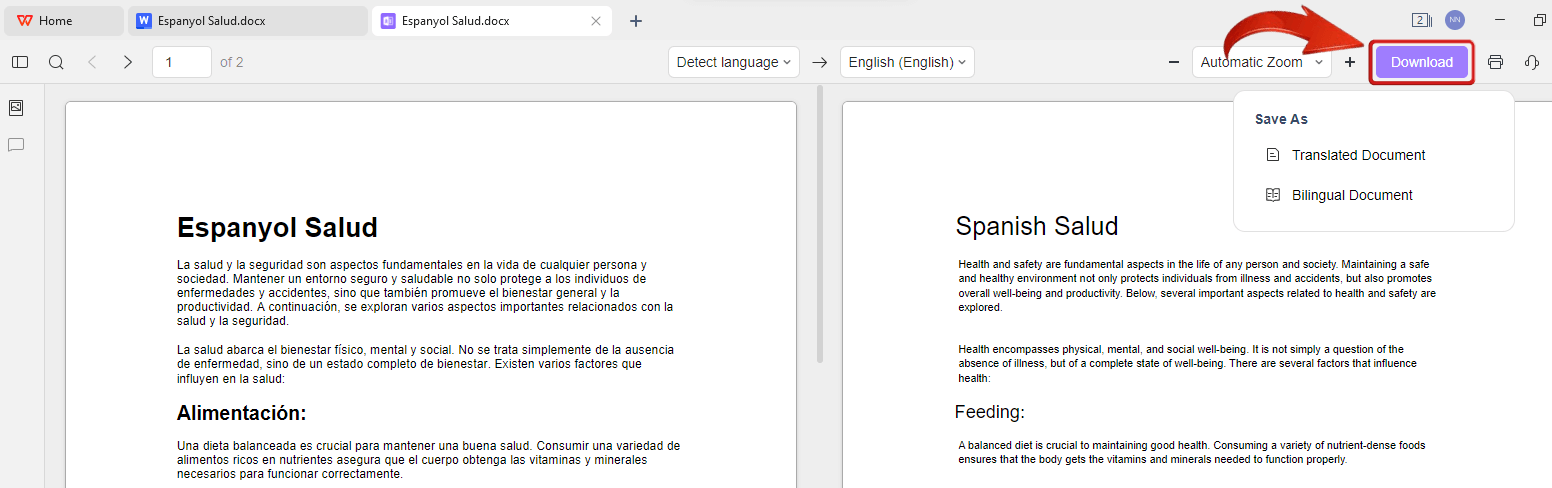Open the comments panel icon
This screenshot has width=1552, height=488.
pyautogui.click(x=16, y=145)
